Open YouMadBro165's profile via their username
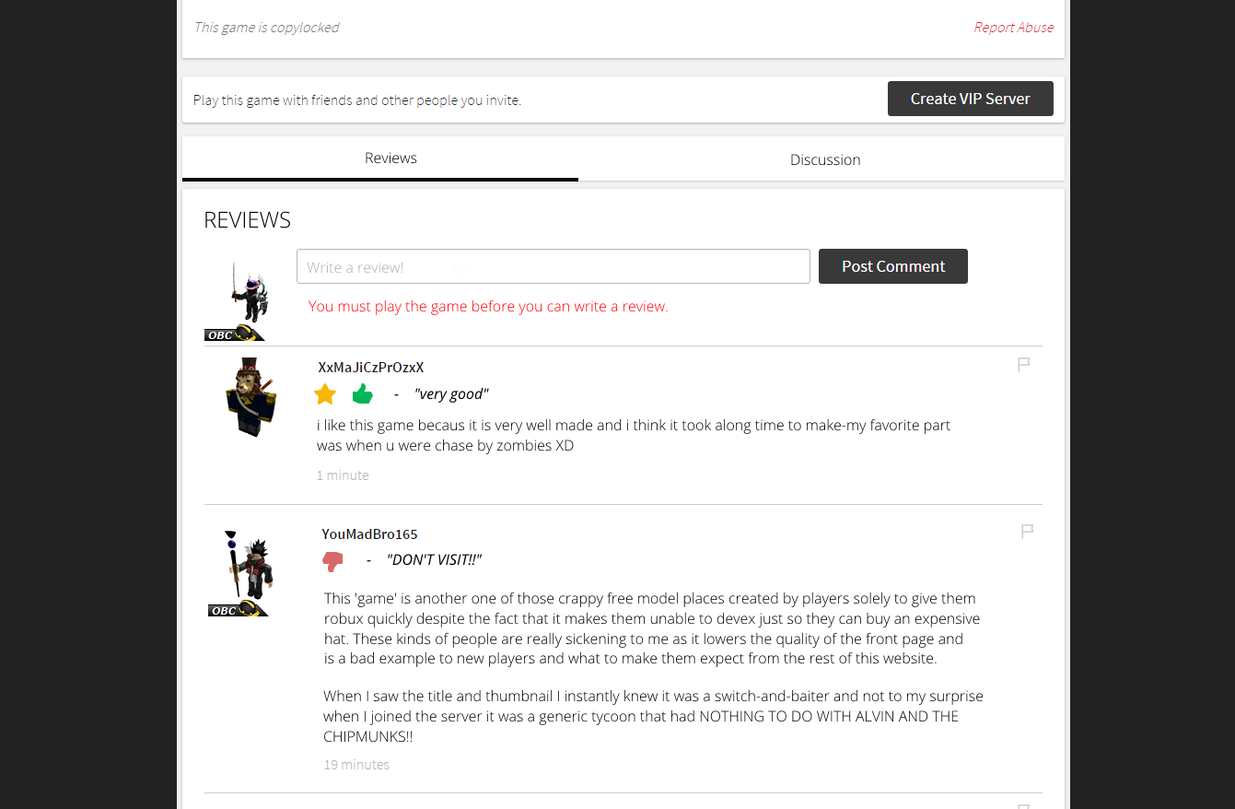 [369, 533]
